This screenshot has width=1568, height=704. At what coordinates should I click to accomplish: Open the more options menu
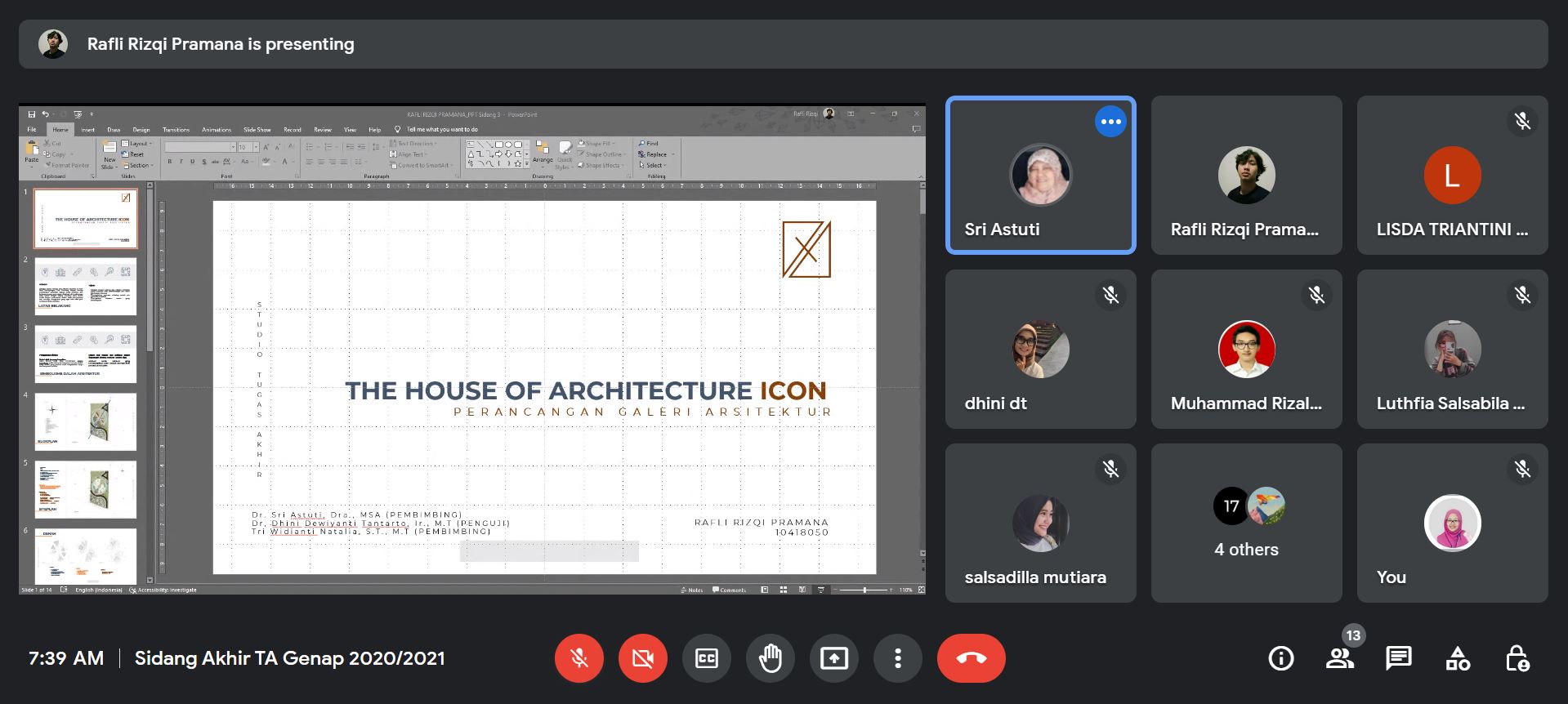[x=897, y=658]
